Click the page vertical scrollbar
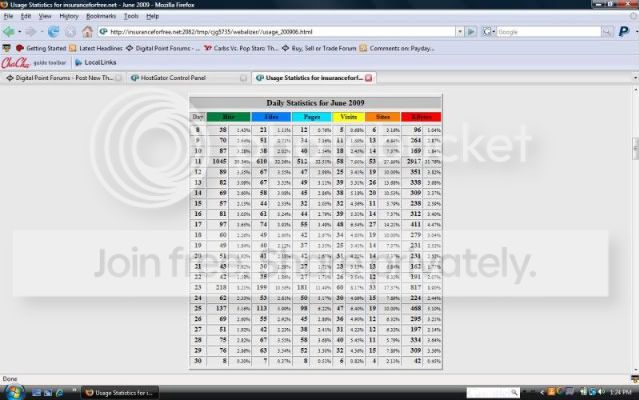 (635, 229)
